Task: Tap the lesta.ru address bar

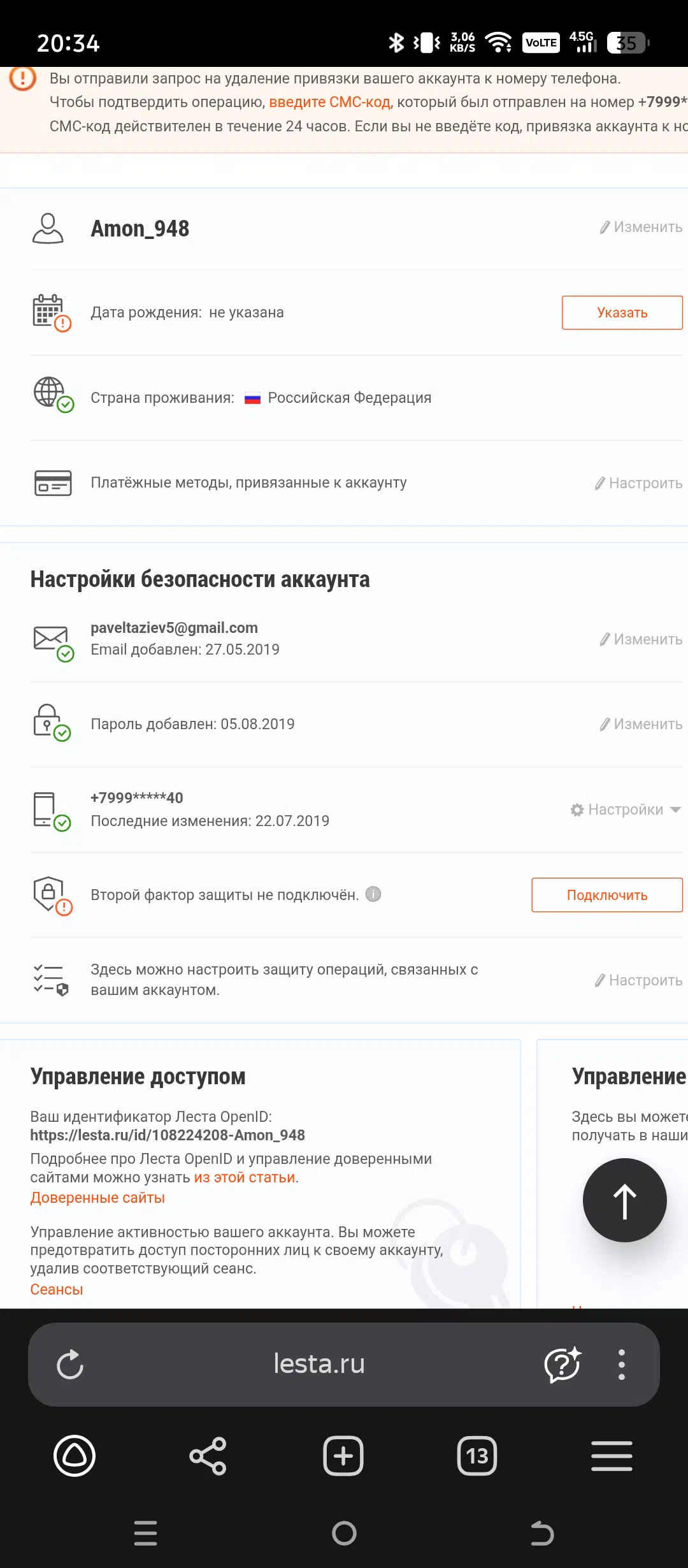Action: coord(319,1365)
